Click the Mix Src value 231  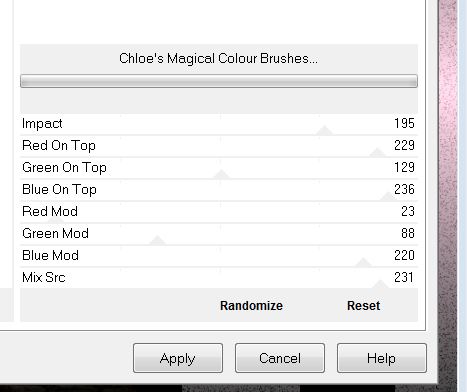click(404, 277)
